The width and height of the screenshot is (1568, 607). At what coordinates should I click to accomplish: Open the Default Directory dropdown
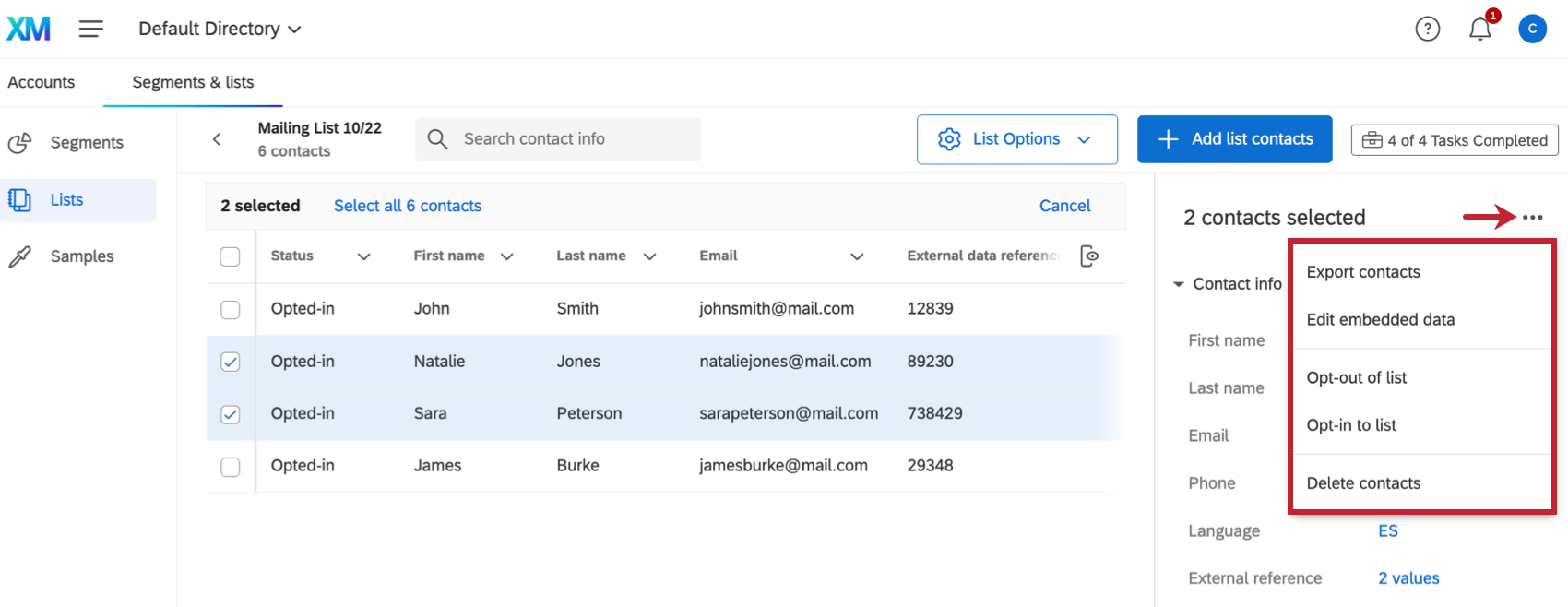click(x=220, y=29)
